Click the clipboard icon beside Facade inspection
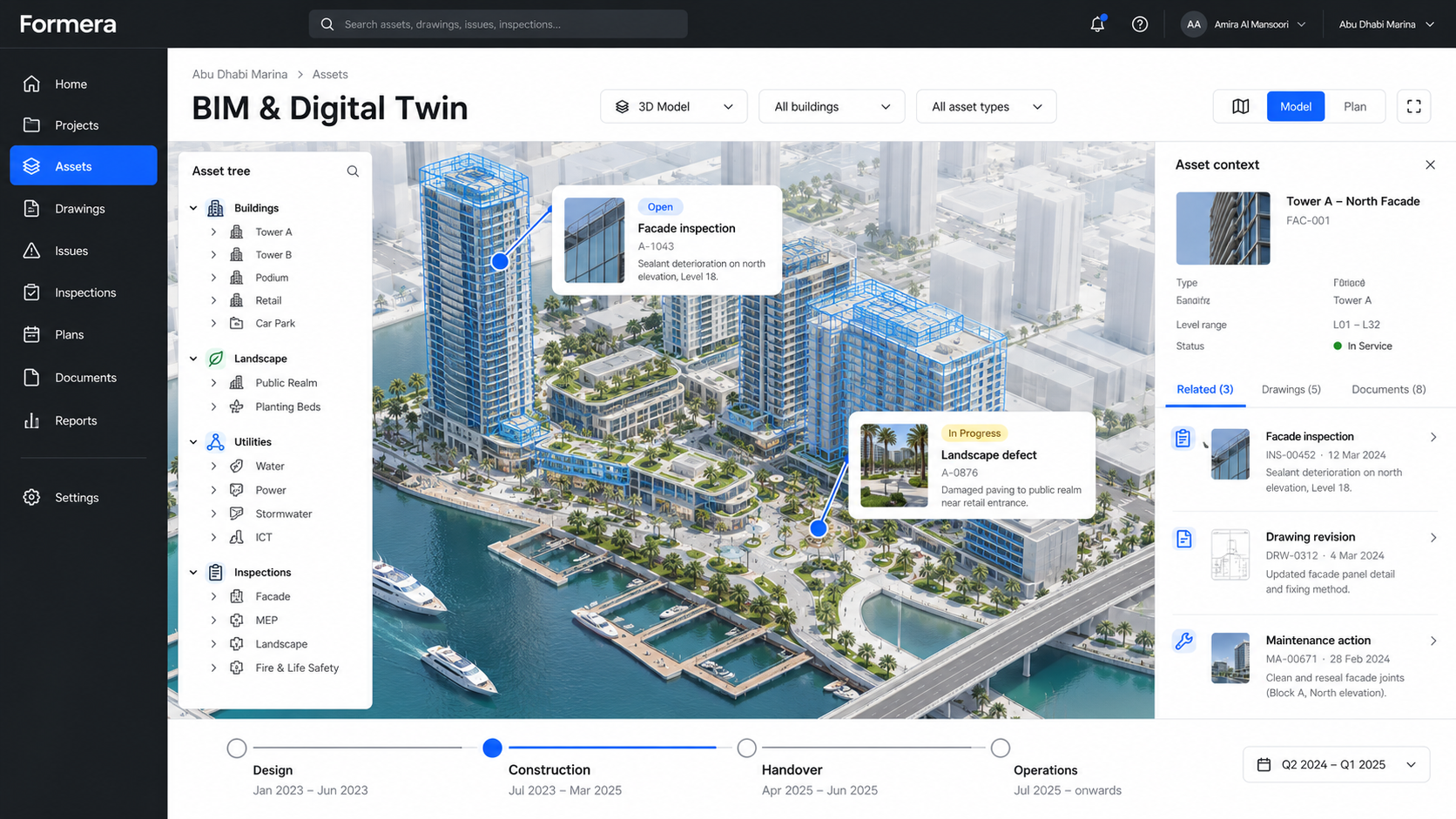Image resolution: width=1456 pixels, height=819 pixels. click(x=1183, y=438)
